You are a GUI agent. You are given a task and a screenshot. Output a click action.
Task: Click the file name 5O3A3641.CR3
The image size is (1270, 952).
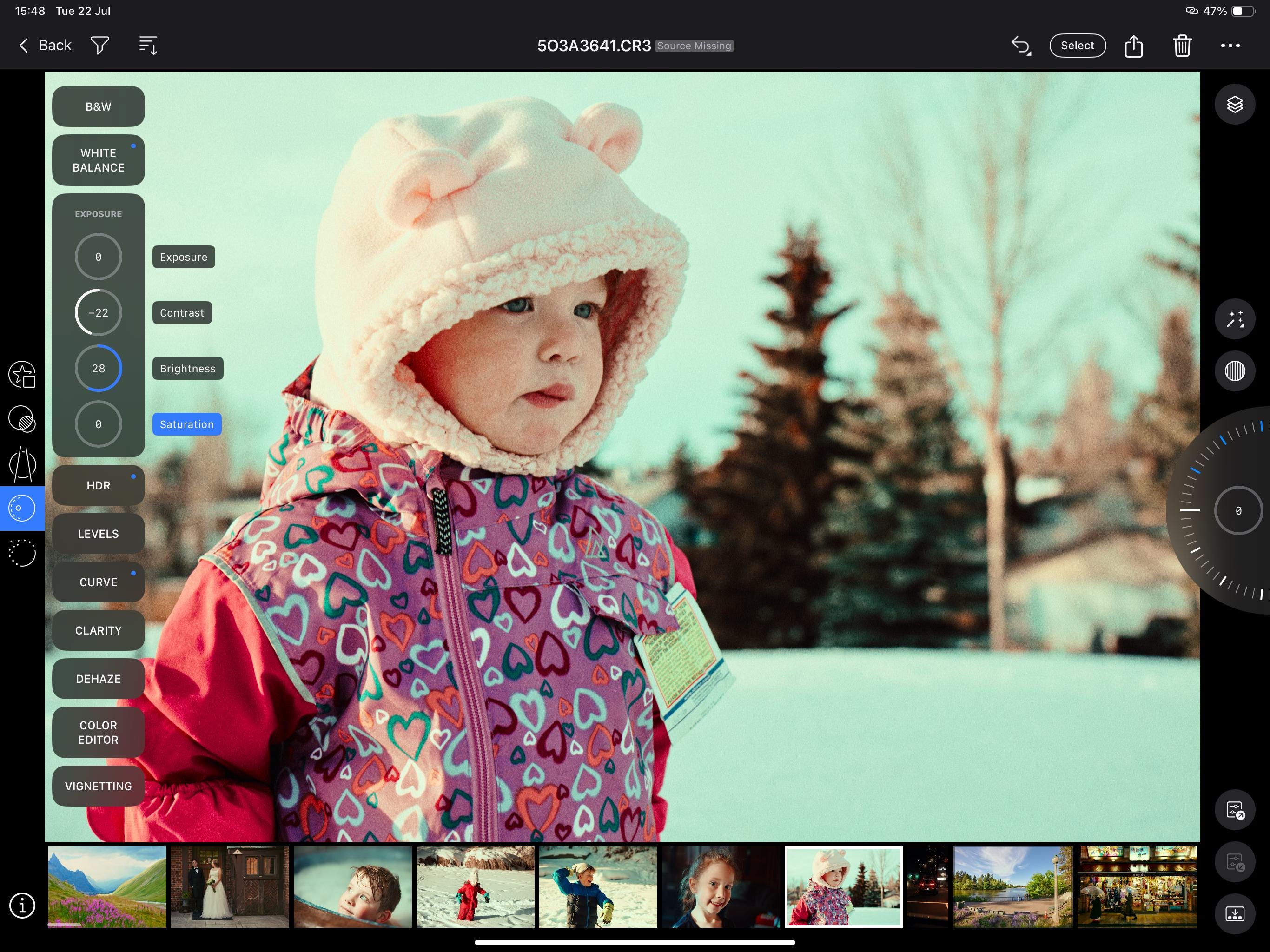click(594, 46)
